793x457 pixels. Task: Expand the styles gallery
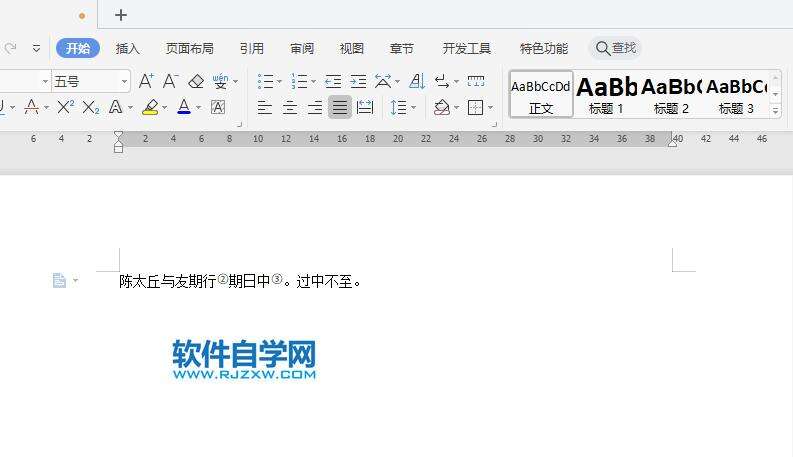coord(775,111)
